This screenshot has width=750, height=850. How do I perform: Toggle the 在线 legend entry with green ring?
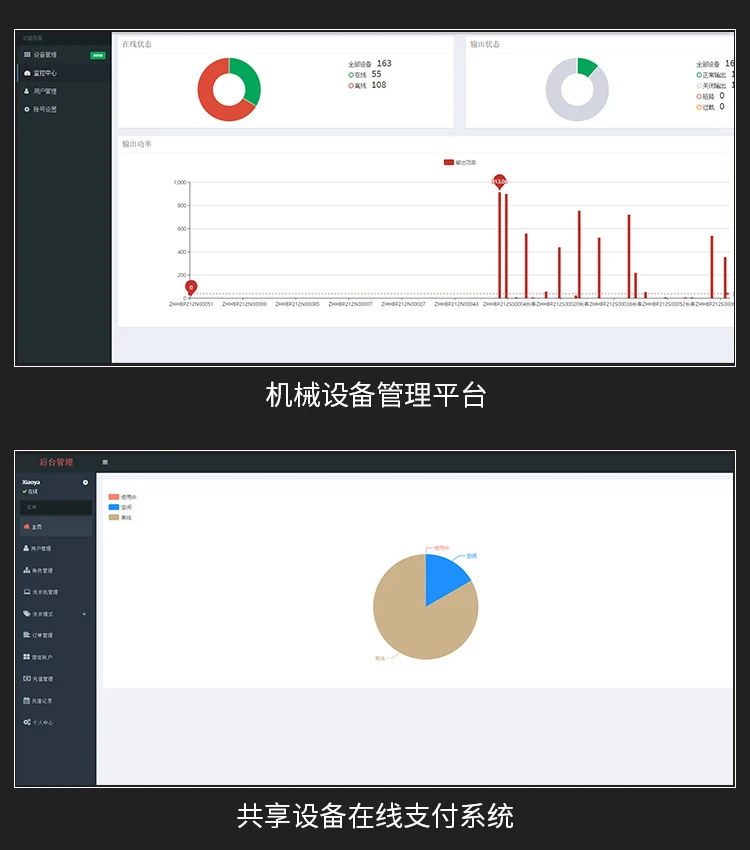357,75
